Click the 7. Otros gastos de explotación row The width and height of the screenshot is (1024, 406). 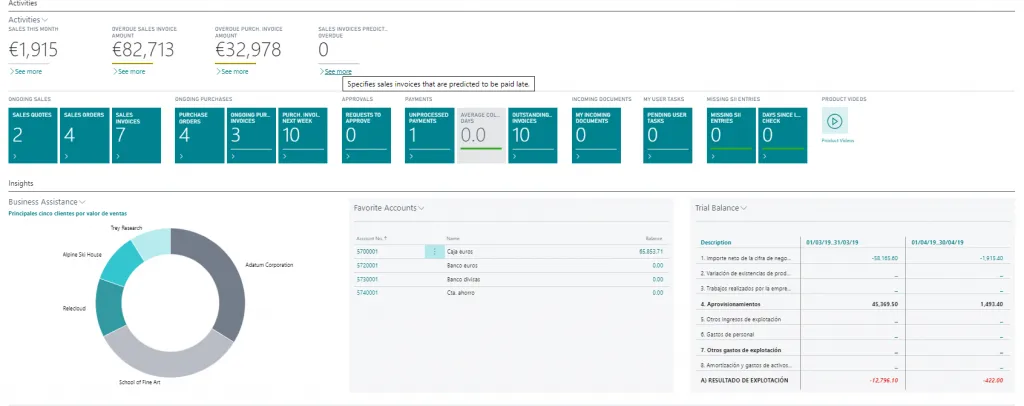point(740,350)
